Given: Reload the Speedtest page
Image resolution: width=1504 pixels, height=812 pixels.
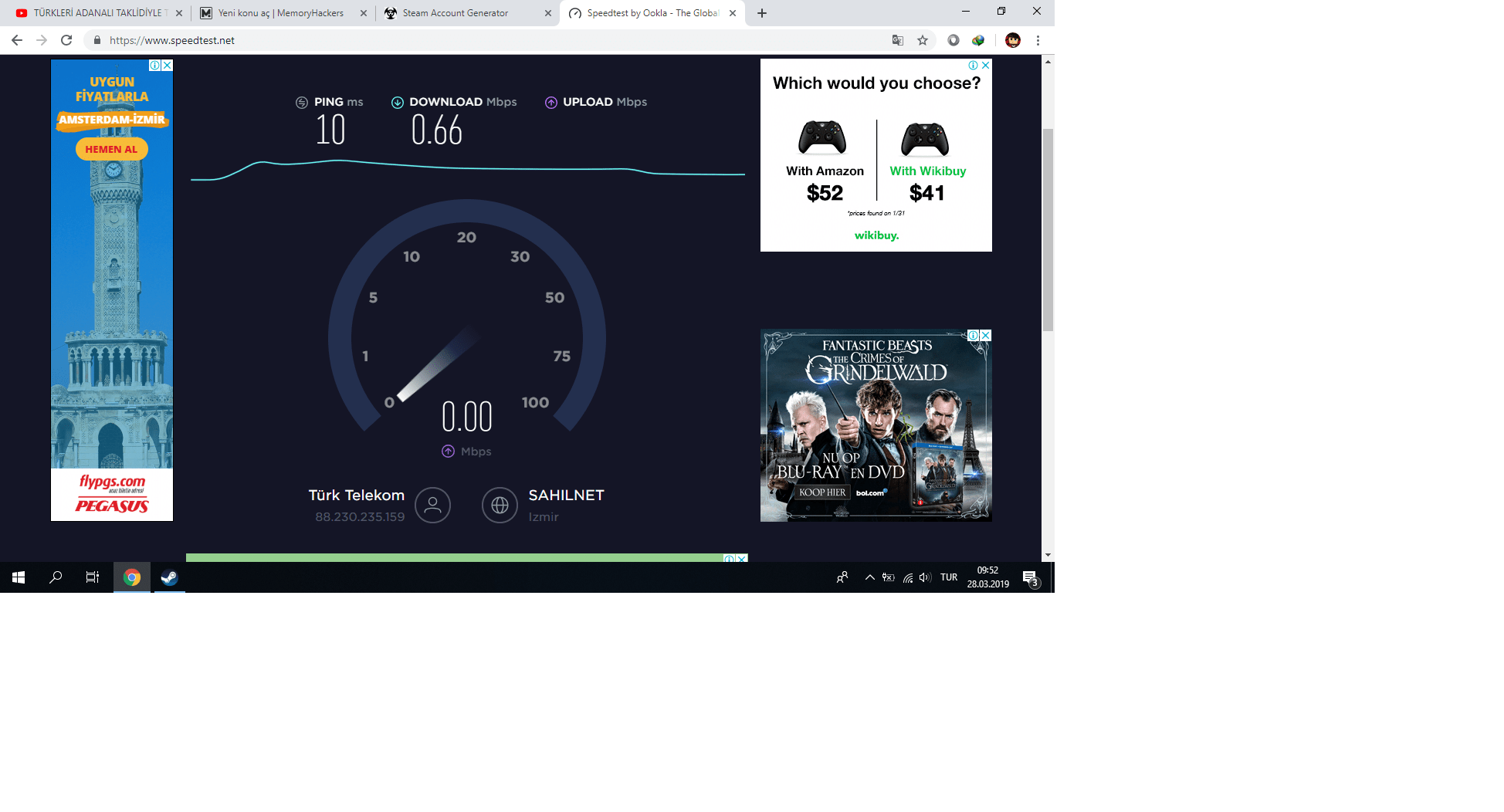Looking at the screenshot, I should (66, 40).
